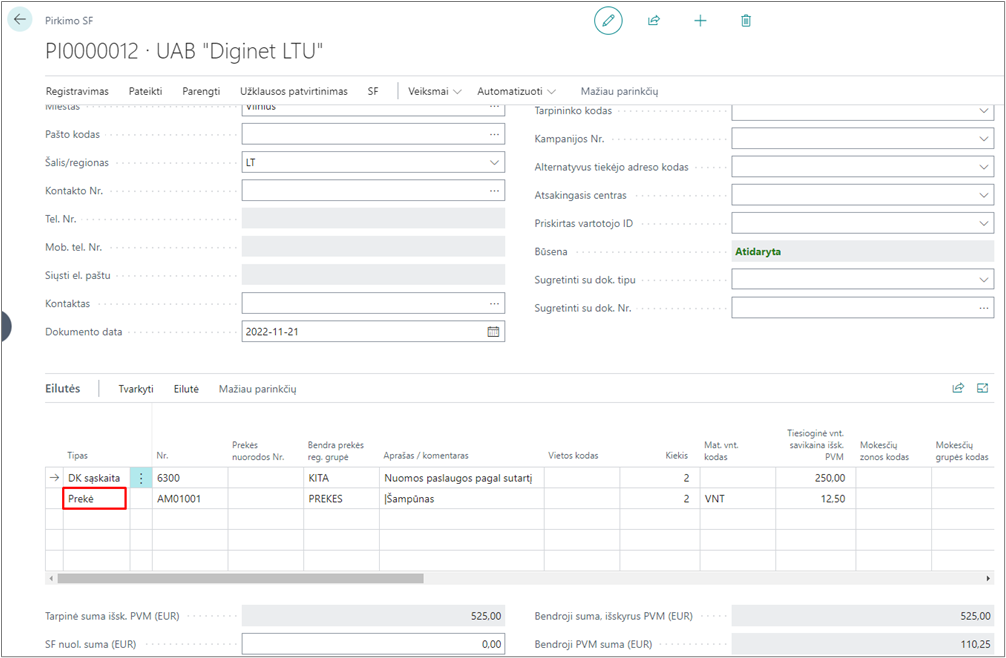1006x658 pixels.
Task: Open Eilutė menu in lines section
Action: click(x=186, y=389)
